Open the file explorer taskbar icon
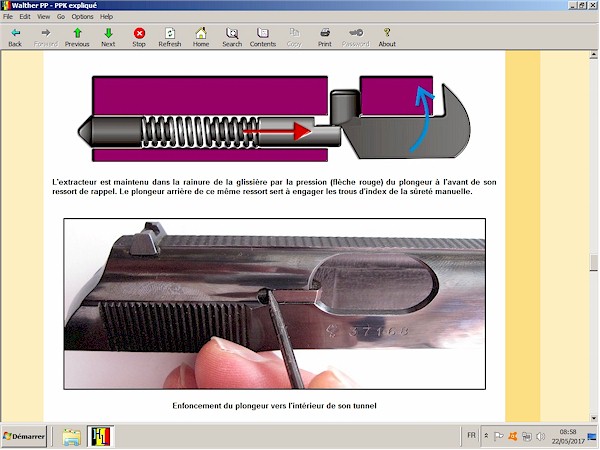Screen dimensions: 600x450 (72, 437)
